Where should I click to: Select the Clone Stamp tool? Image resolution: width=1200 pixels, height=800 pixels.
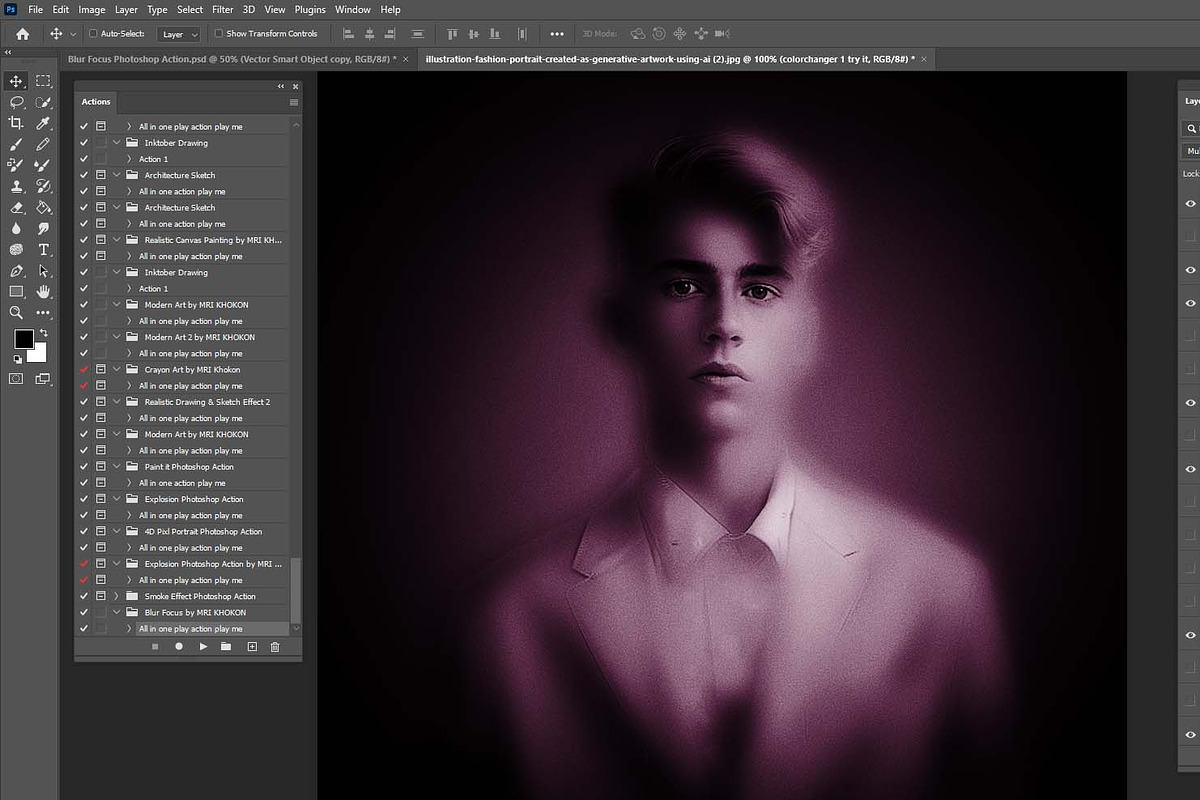16,186
